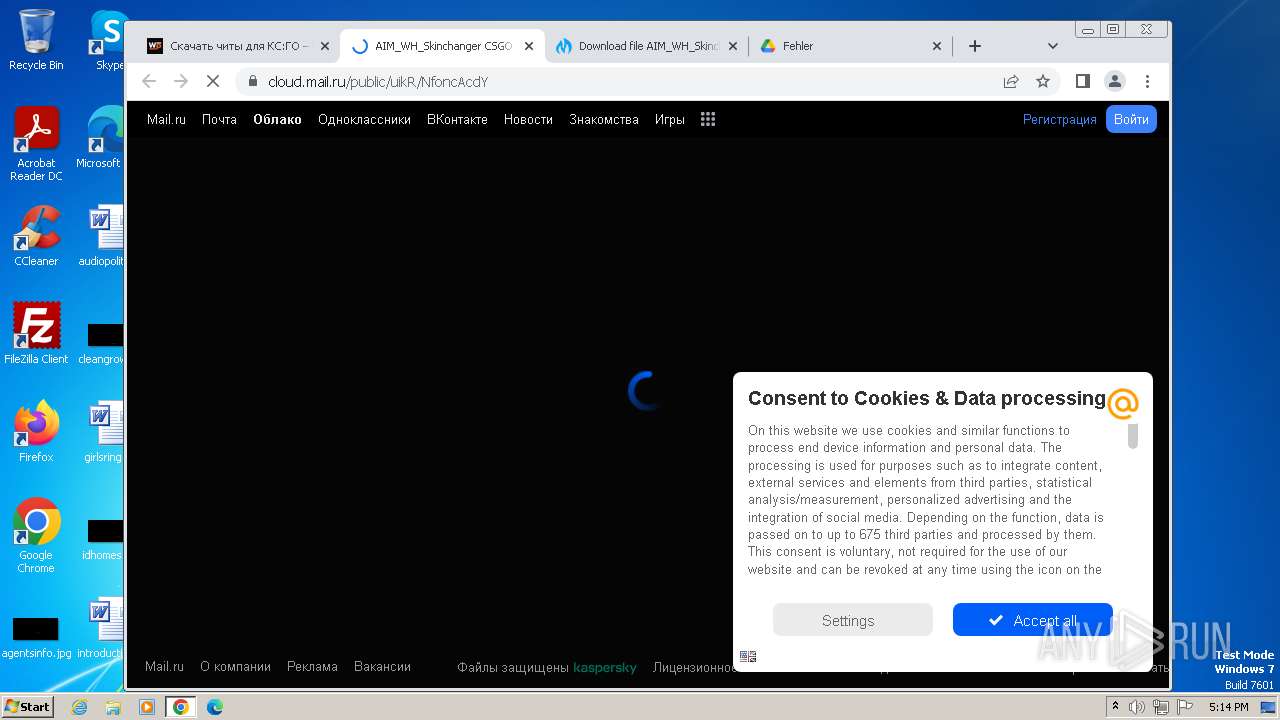Click the taskbar clock showing 5:14 PM

pyautogui.click(x=1228, y=707)
